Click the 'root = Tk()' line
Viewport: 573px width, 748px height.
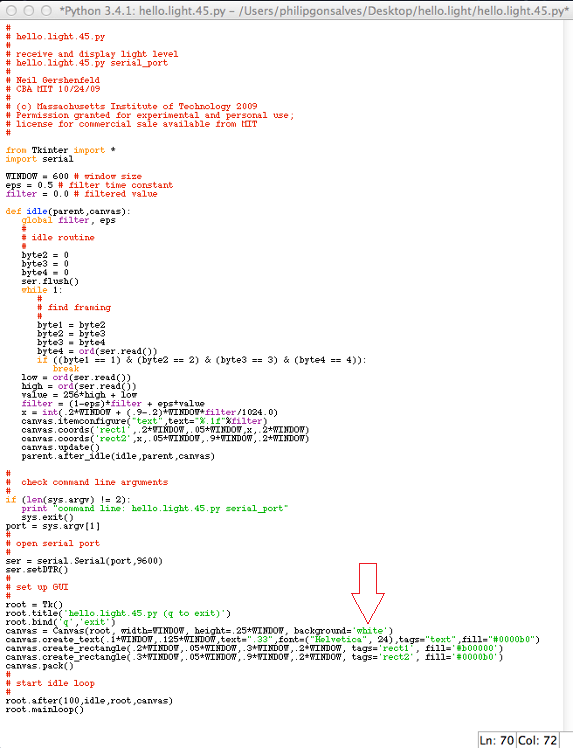point(34,605)
